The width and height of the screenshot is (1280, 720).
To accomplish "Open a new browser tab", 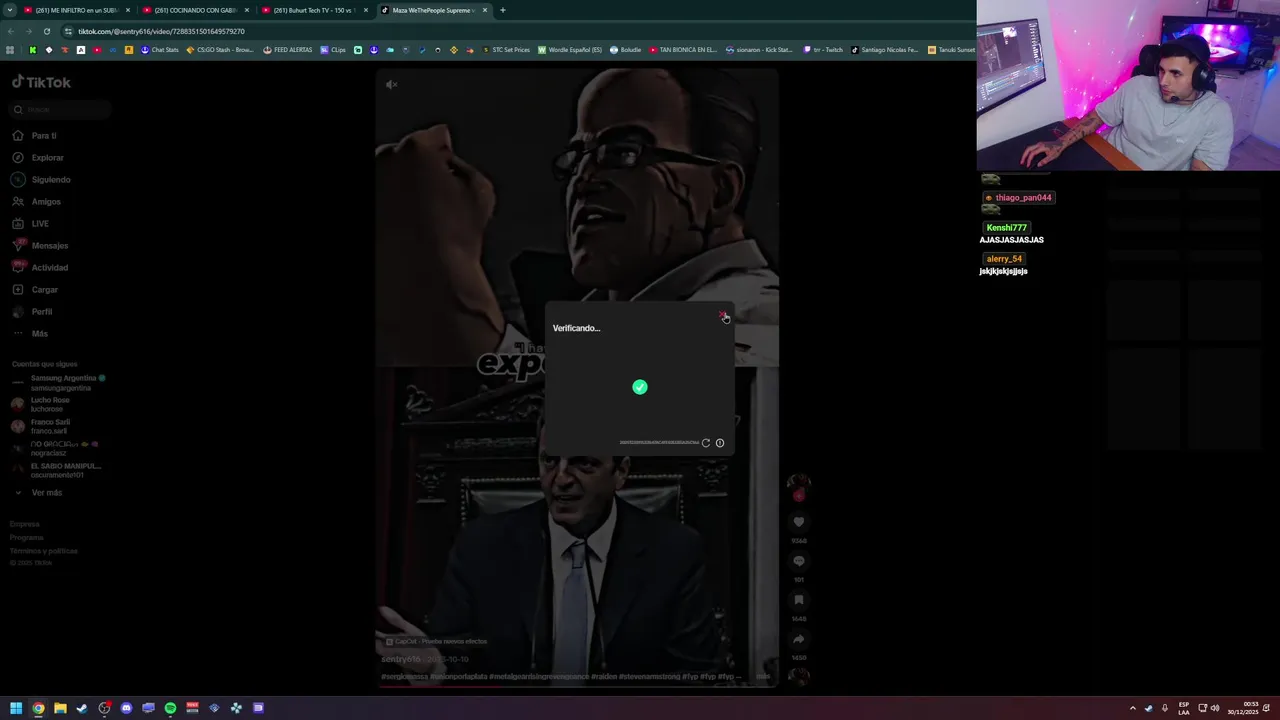I will (503, 10).
